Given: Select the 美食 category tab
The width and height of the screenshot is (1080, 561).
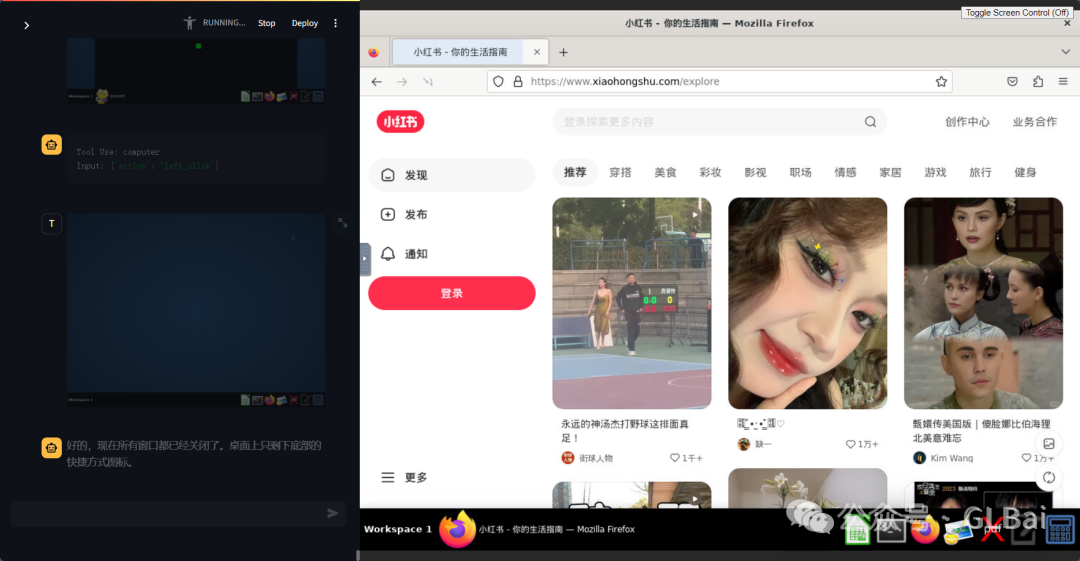Looking at the screenshot, I should [665, 173].
